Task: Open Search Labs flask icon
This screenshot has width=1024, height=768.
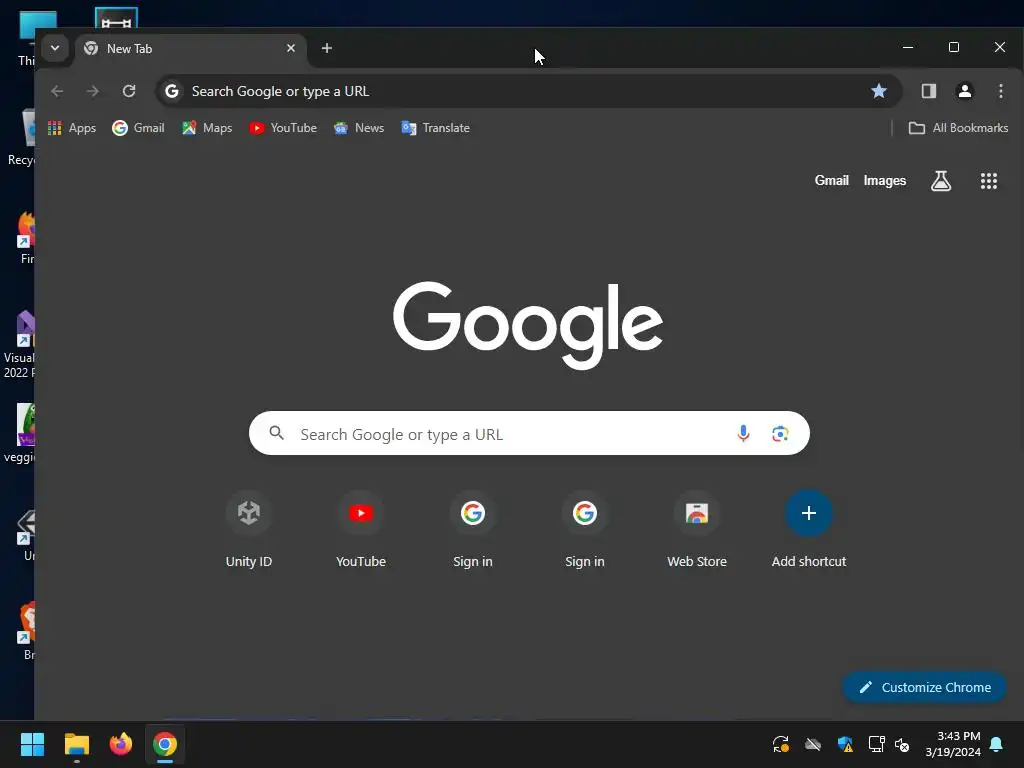Action: tap(941, 181)
